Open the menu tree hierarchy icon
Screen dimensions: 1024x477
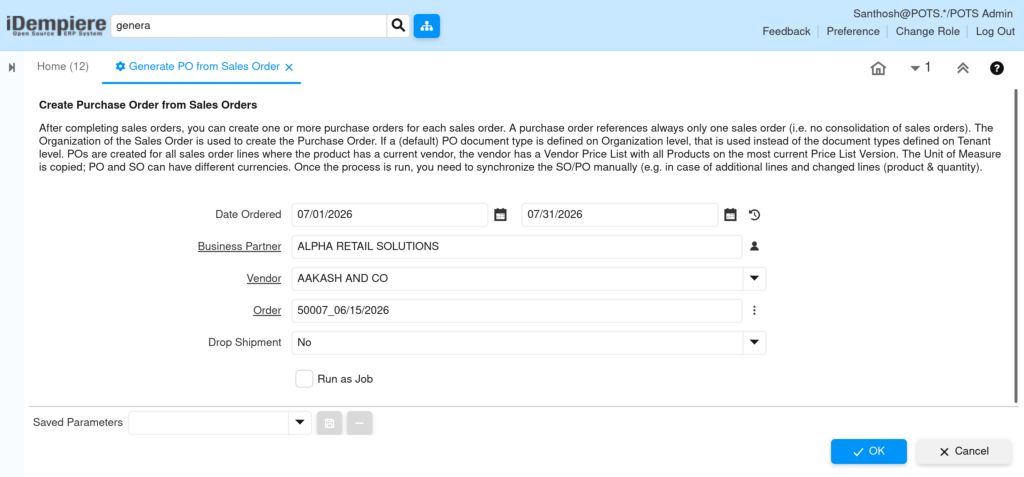tap(426, 26)
